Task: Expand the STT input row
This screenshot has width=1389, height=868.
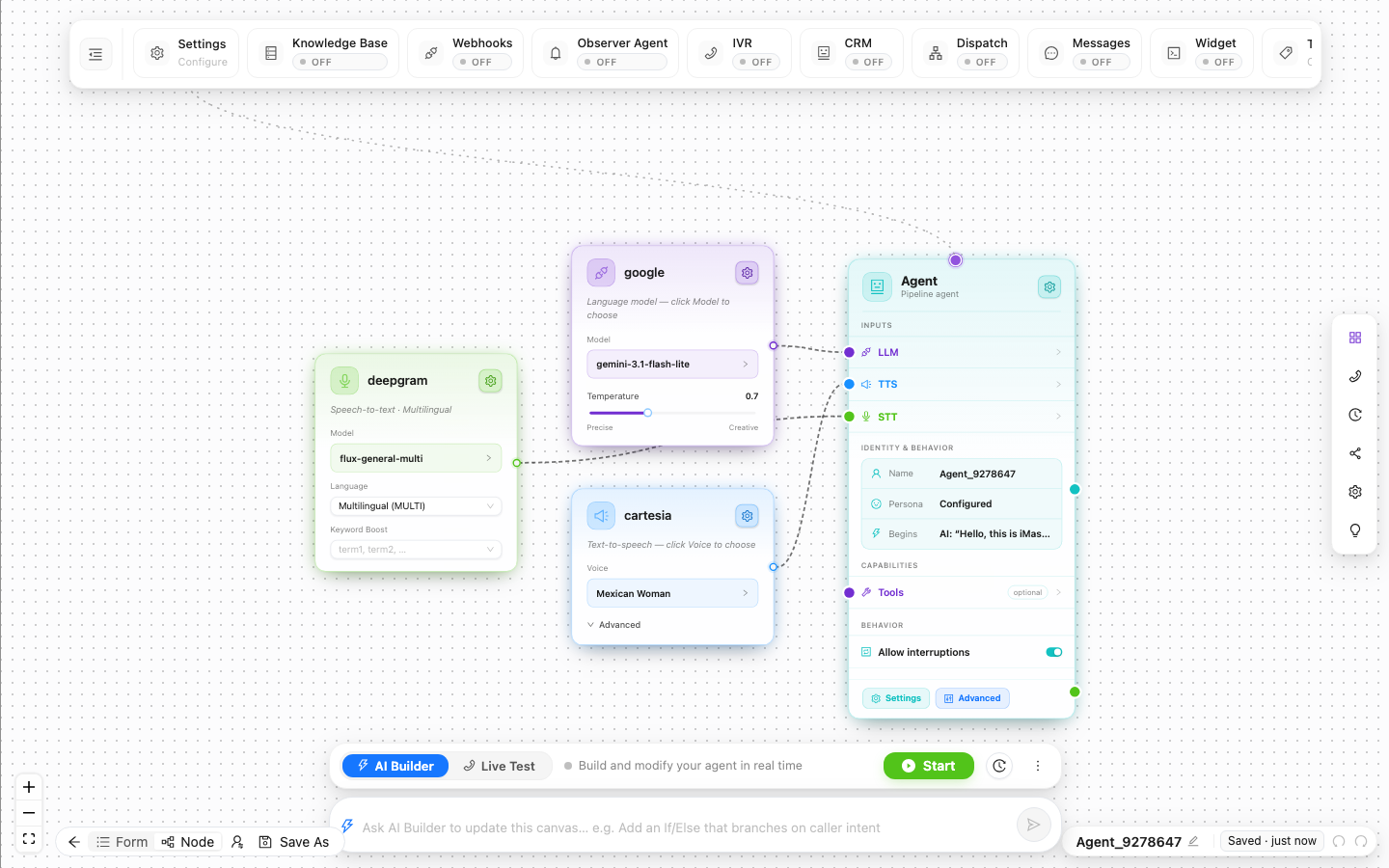Action: [x=962, y=417]
